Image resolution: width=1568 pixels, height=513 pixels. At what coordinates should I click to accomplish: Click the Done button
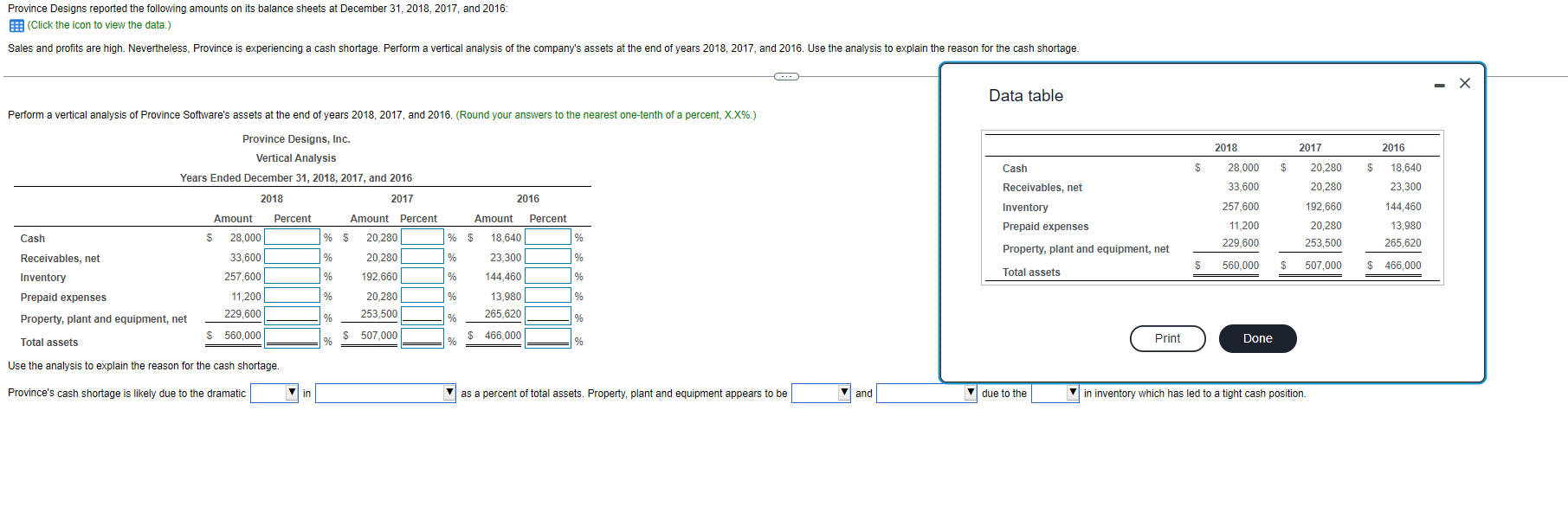(1257, 338)
